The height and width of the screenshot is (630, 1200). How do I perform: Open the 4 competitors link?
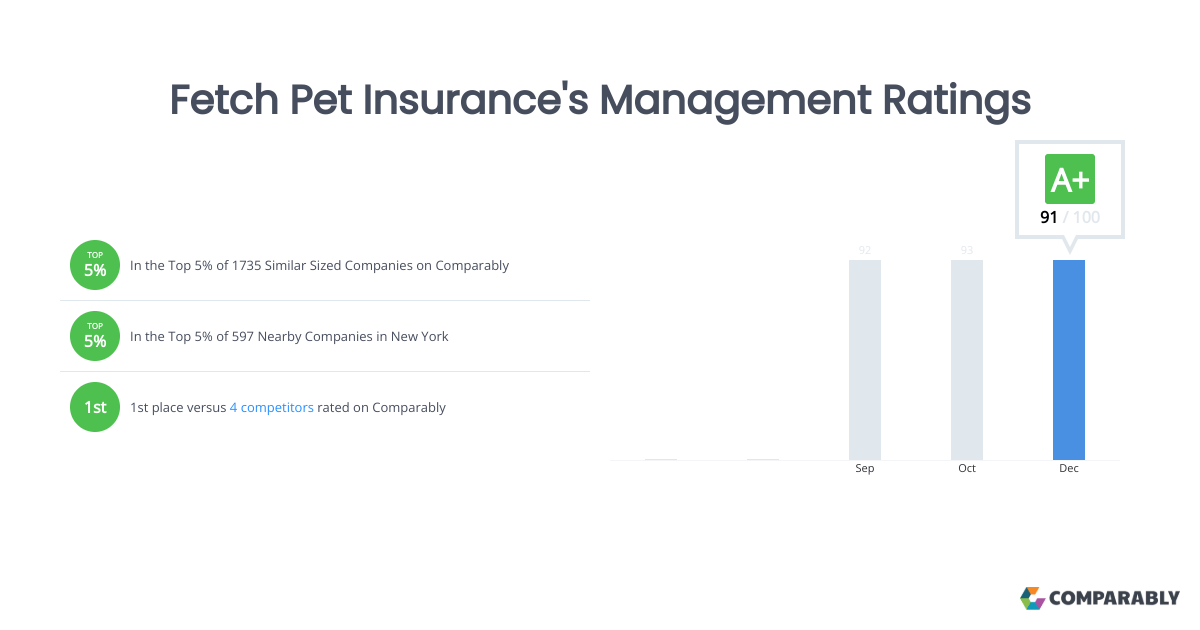272,407
